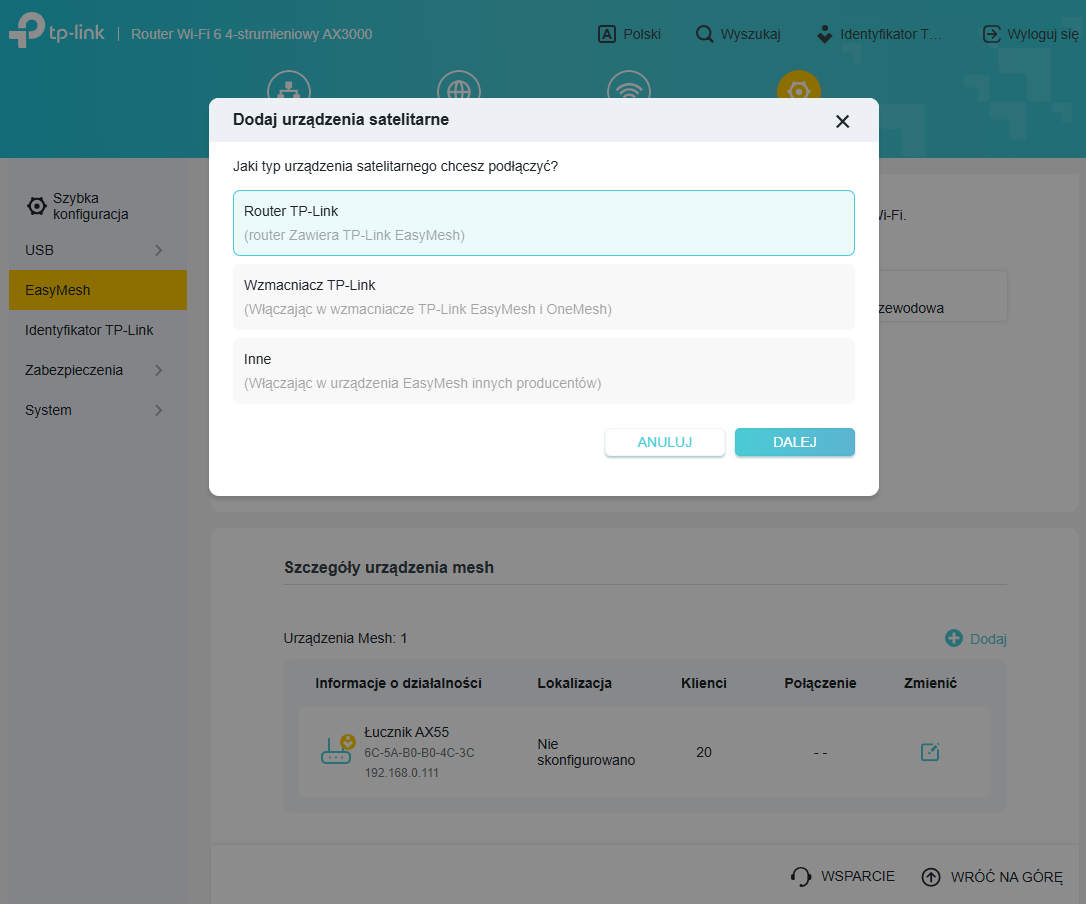Click the Połączenie column header
Image resolution: width=1086 pixels, height=904 pixels.
pyautogui.click(x=820, y=684)
